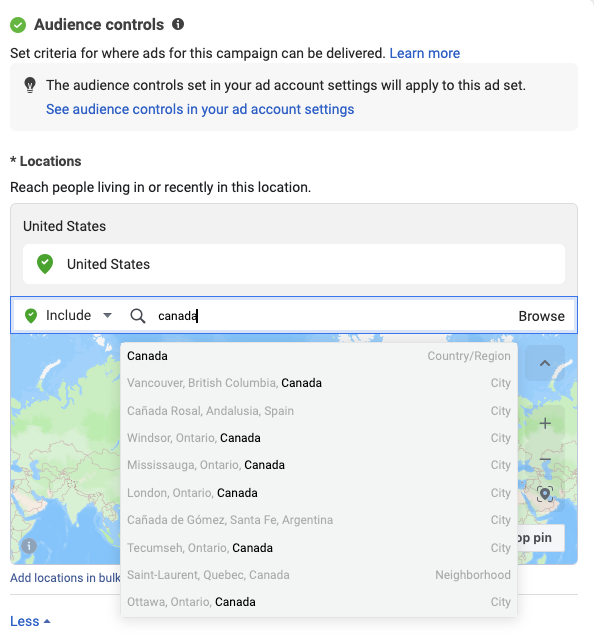Click the lightbulb tip icon
The image size is (594, 642).
pos(30,85)
